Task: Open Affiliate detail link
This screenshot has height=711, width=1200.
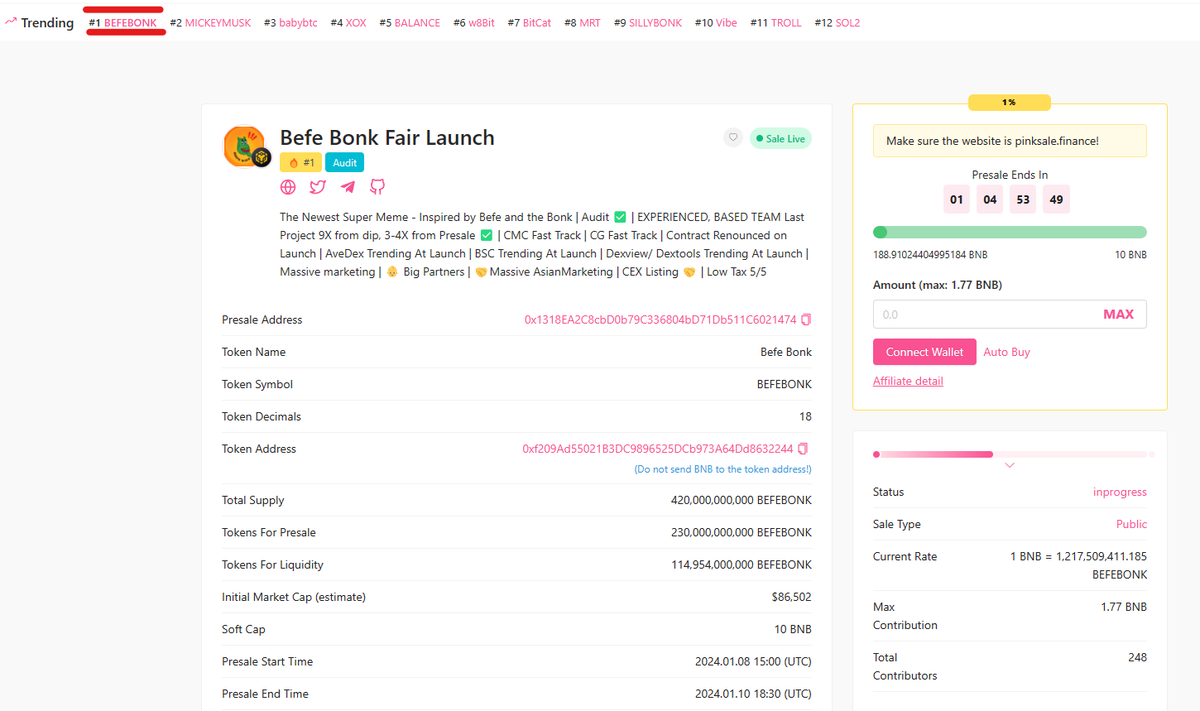Action: pos(908,380)
